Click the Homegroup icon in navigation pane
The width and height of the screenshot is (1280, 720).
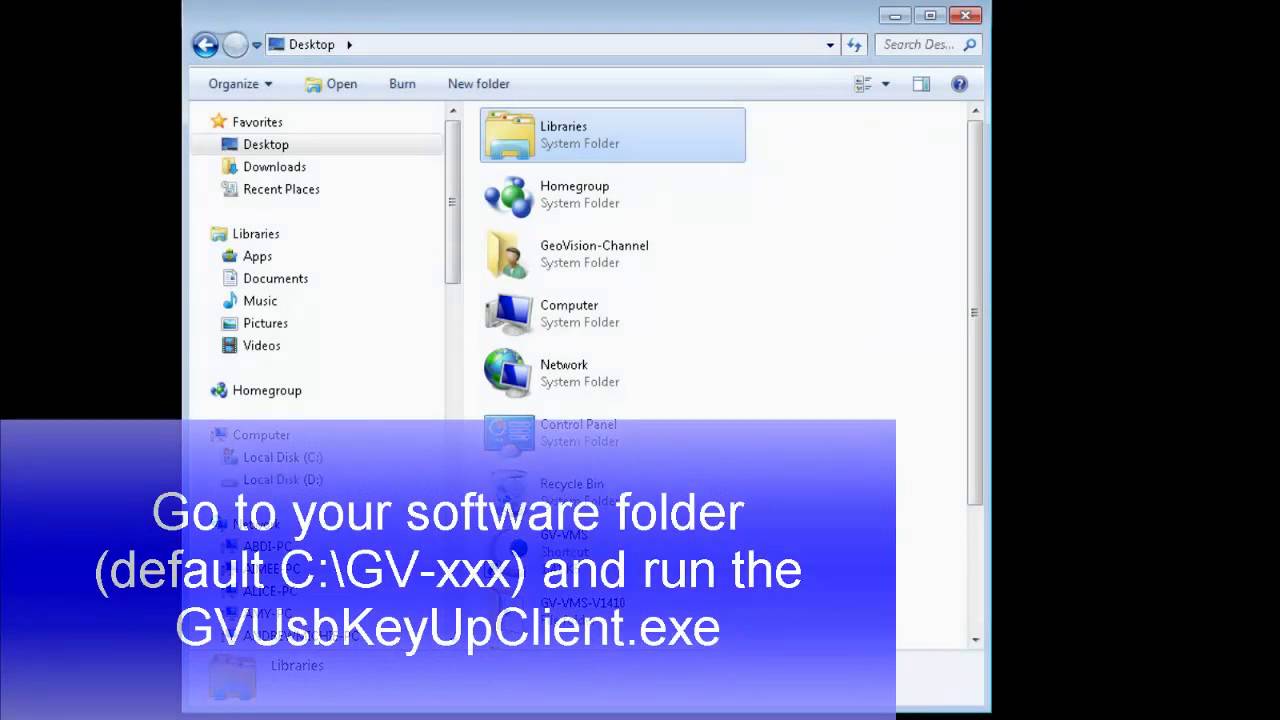click(219, 390)
